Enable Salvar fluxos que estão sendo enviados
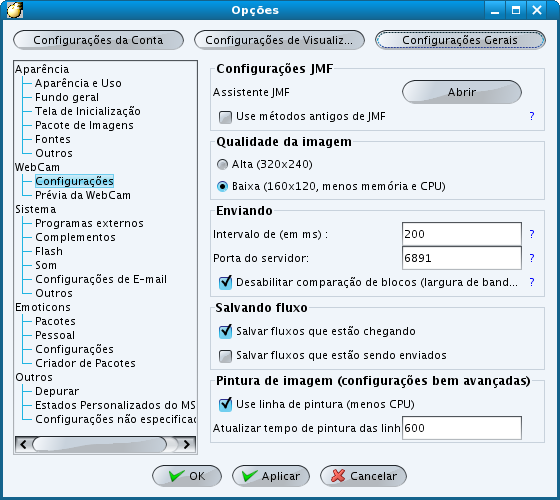 [225, 356]
